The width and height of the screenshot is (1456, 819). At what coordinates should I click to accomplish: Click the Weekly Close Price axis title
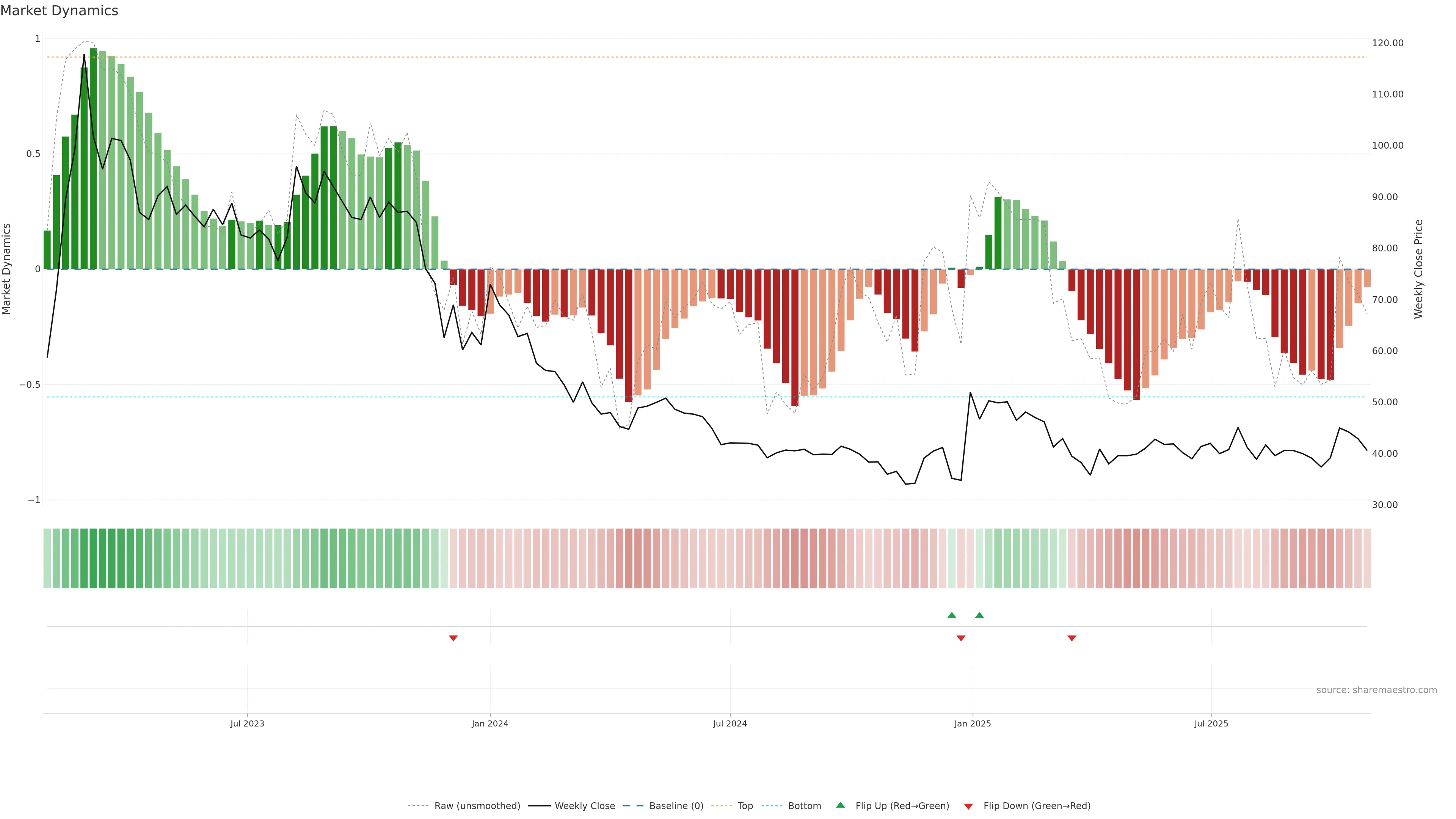[1418, 269]
